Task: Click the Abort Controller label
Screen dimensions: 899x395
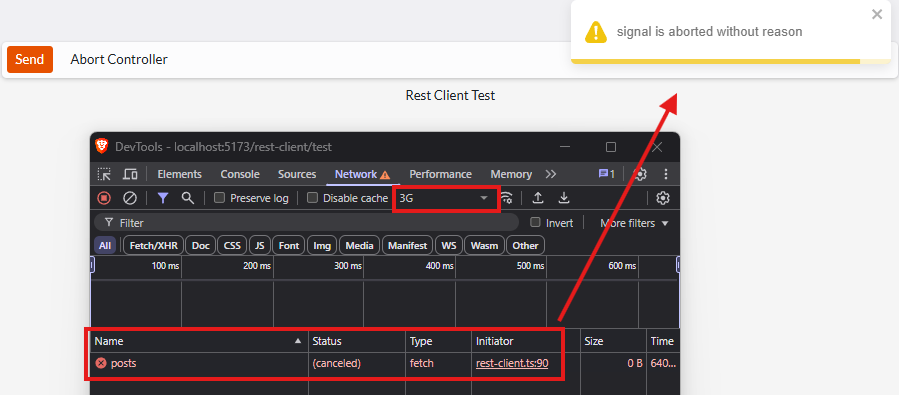Action: [x=119, y=60]
